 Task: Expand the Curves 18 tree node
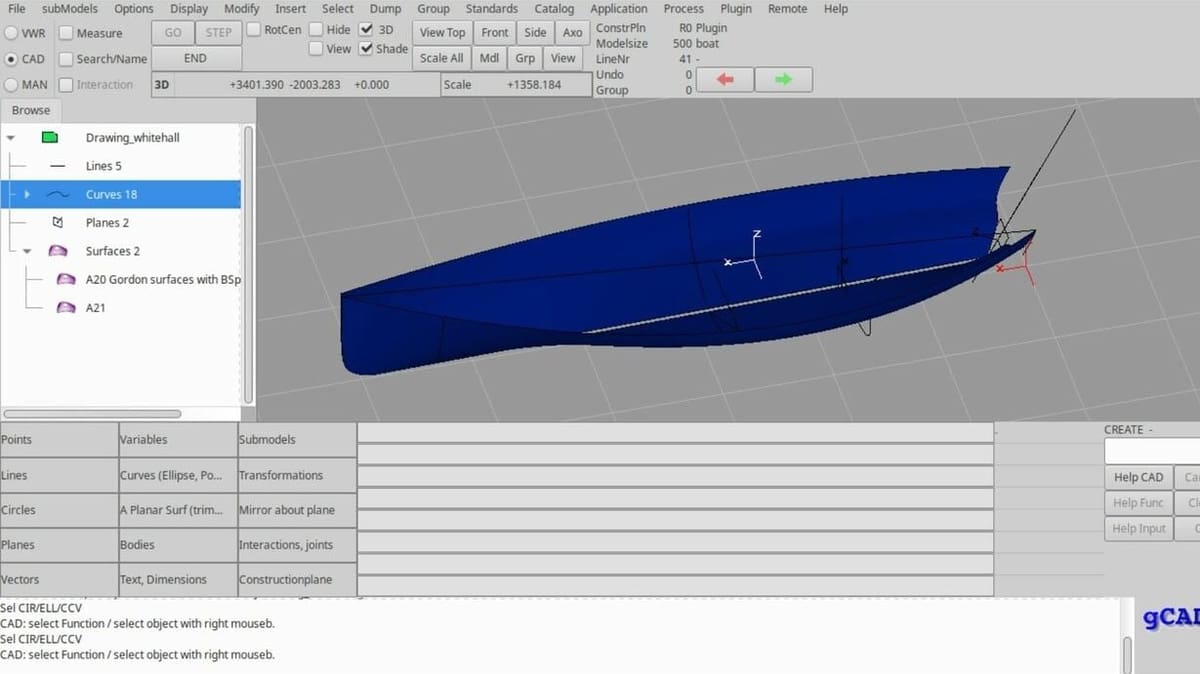click(x=27, y=194)
